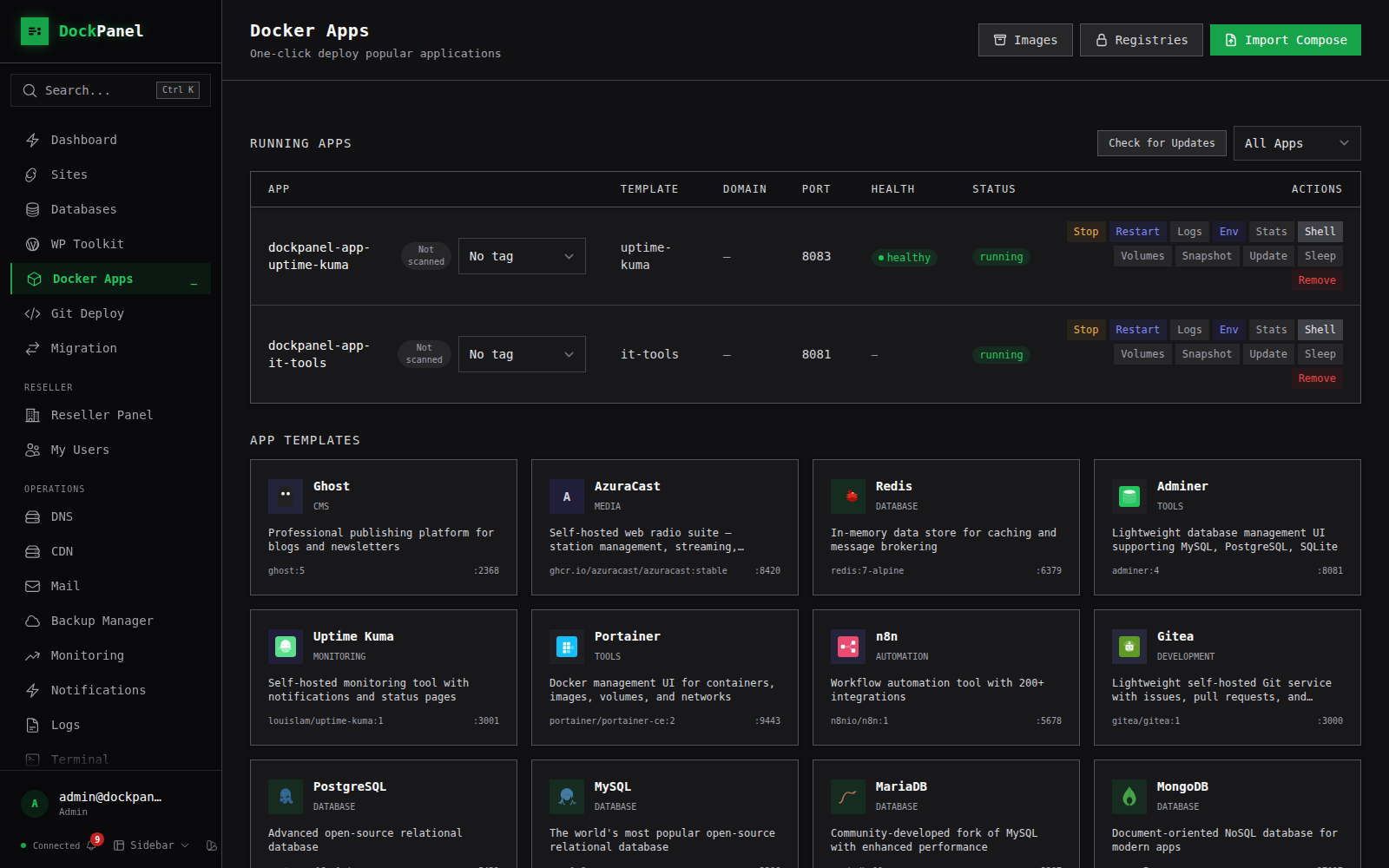Image resolution: width=1389 pixels, height=868 pixels.
Task: Sleep the dockpanel-app-uptime-kuma app
Action: 1320,256
